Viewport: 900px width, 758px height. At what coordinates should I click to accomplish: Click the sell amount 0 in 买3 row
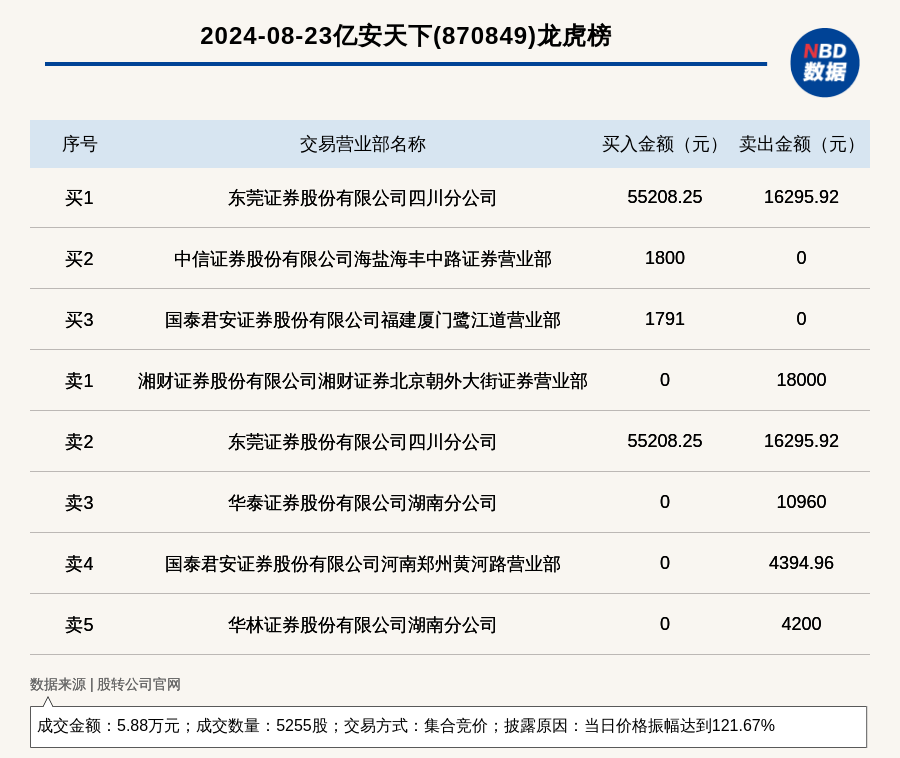pos(801,319)
